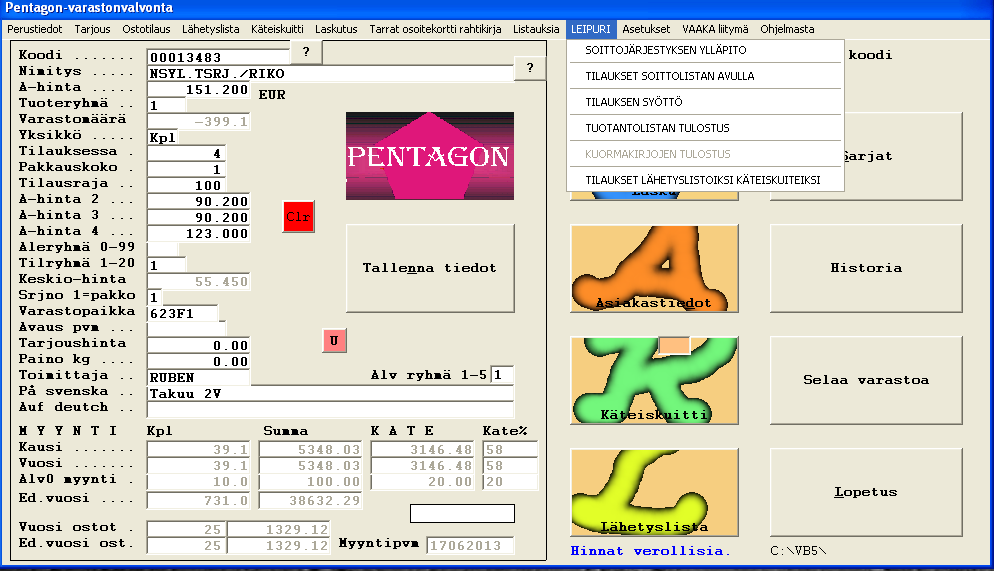
Task: Open the Lähetyslista yellow L icon button
Action: pos(654,492)
